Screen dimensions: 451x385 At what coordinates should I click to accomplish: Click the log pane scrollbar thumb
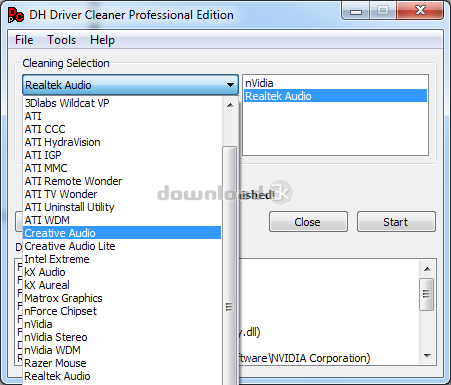tap(426, 294)
